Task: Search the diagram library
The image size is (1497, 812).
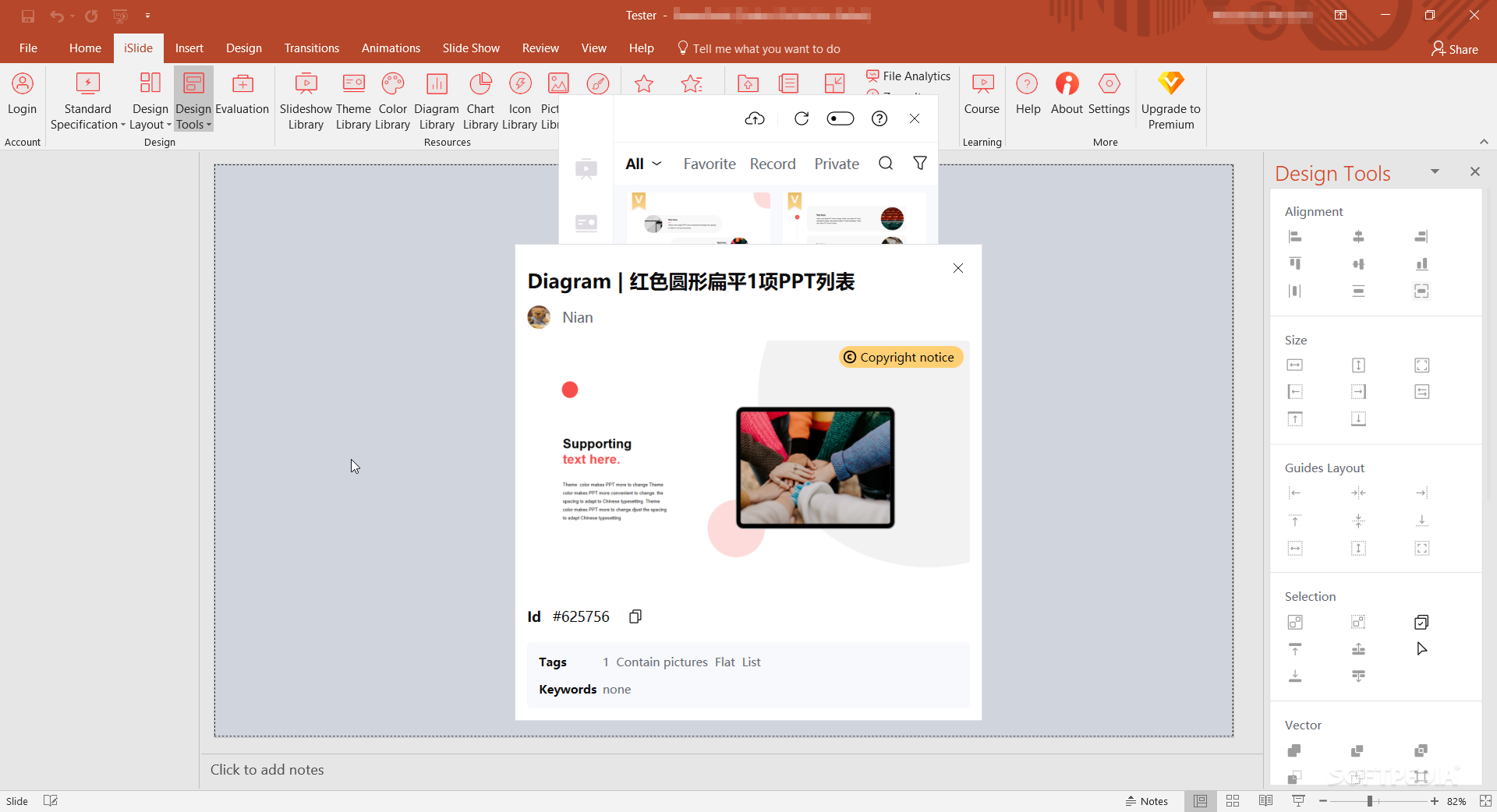Action: (886, 163)
